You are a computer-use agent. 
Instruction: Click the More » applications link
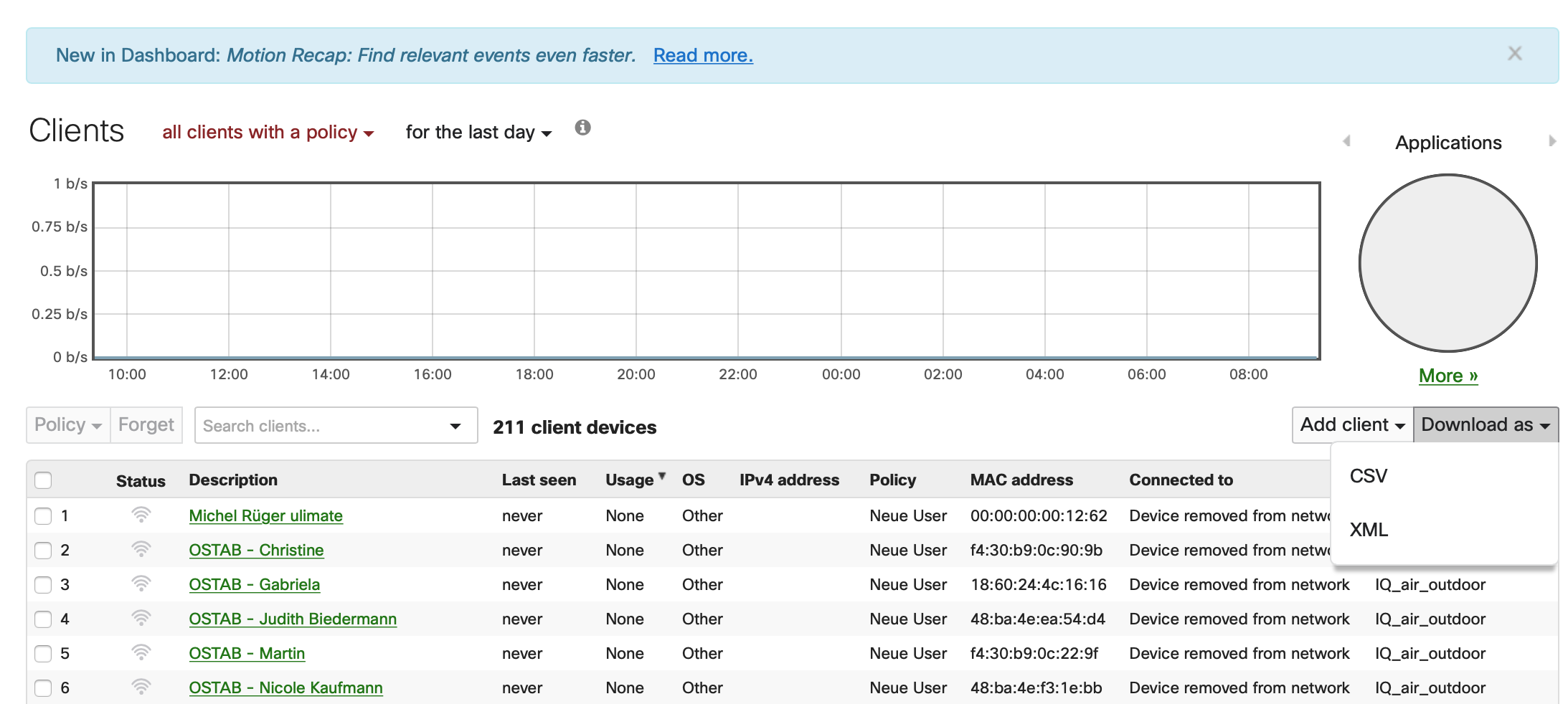[1447, 376]
